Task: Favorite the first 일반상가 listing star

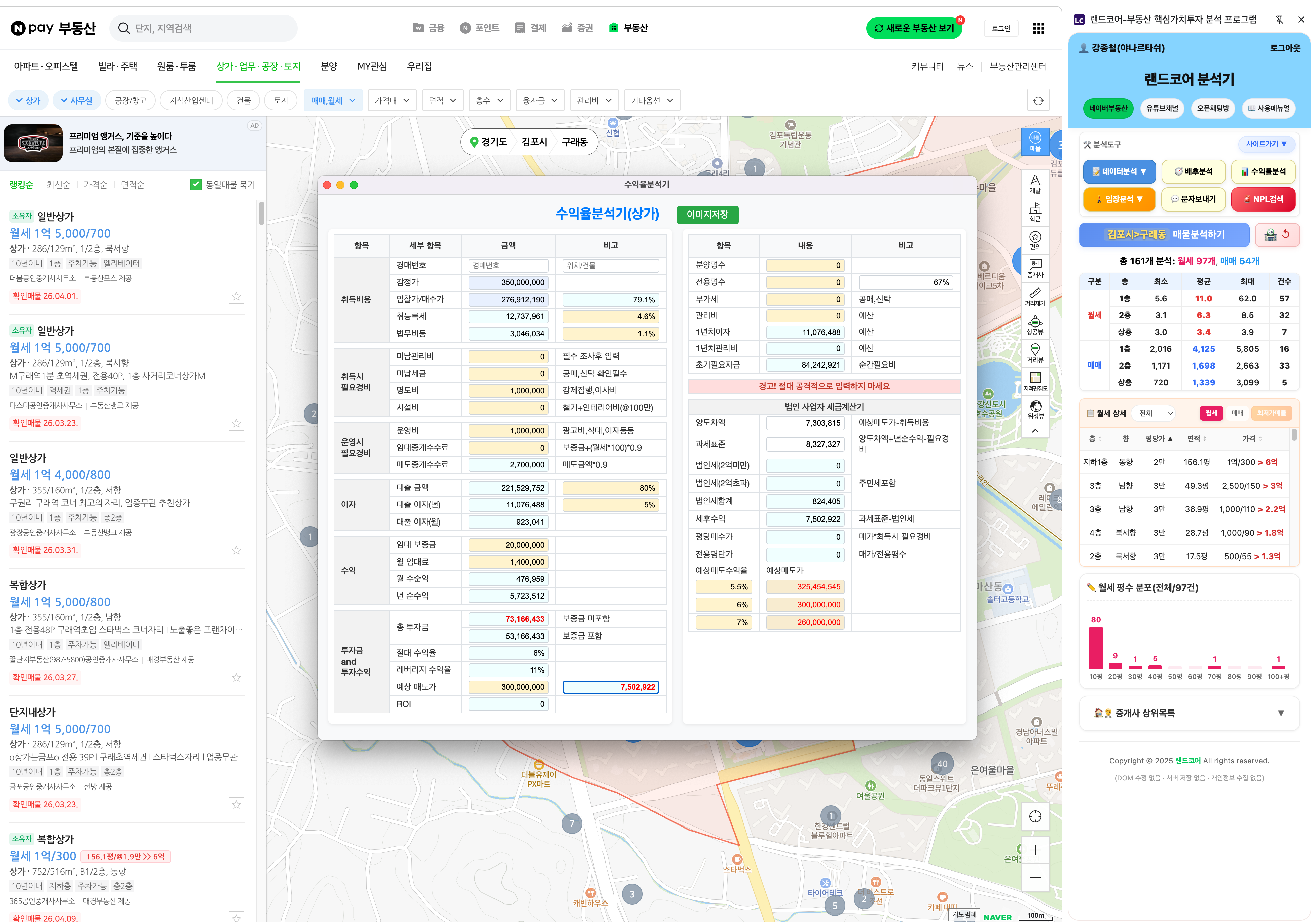Action: (236, 296)
